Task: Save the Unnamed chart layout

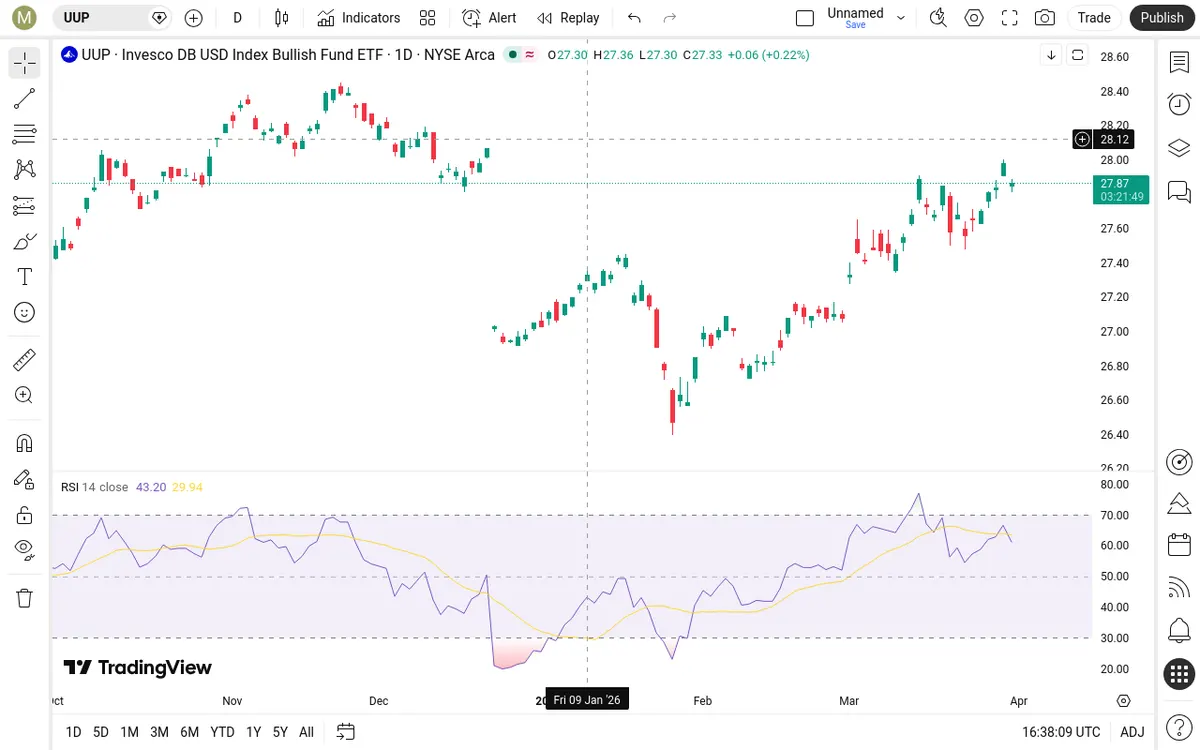Action: tap(856, 25)
